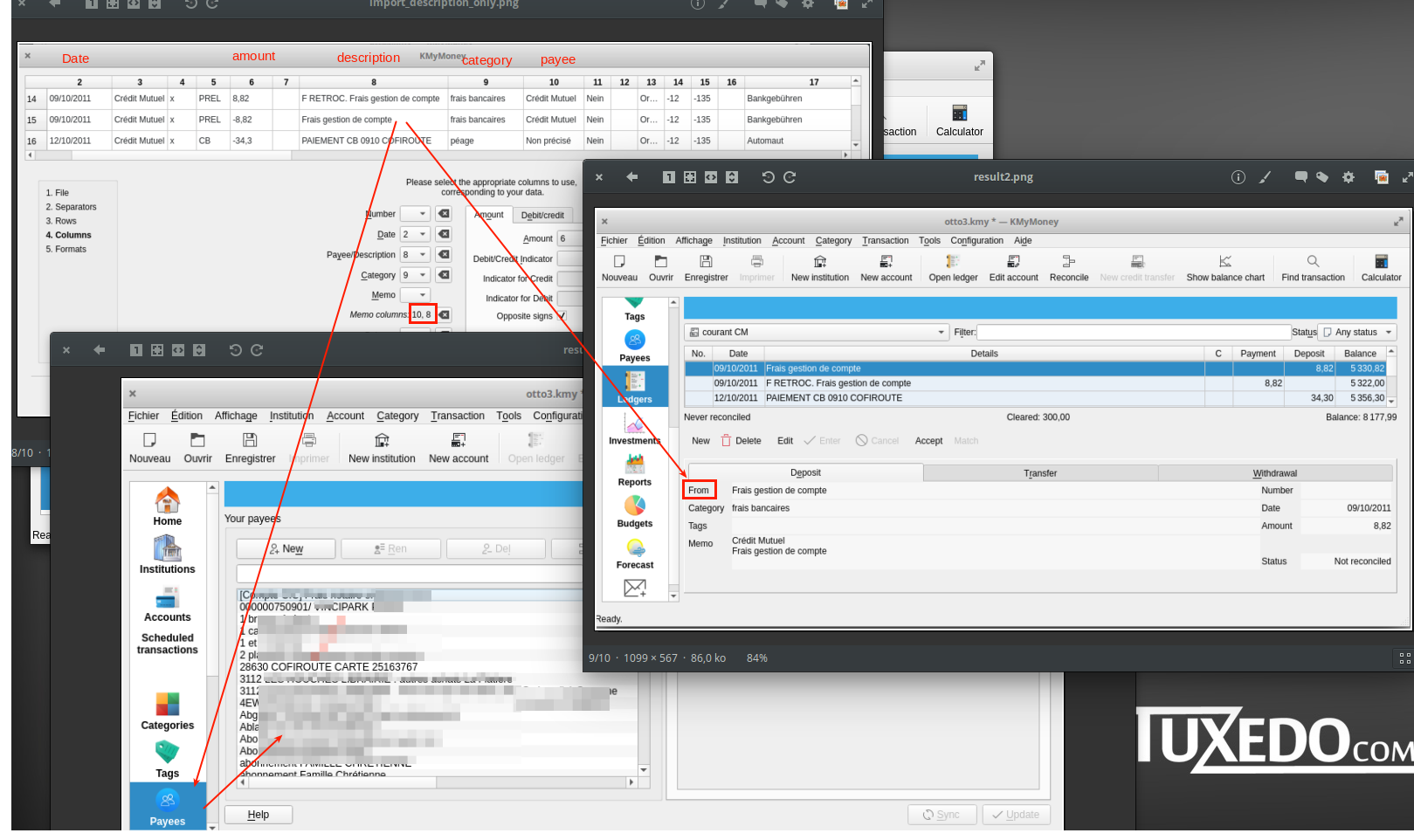Screen dimensions: 1414x840
Task: Open Calculator in result2 KMyMoney toolbar
Action: (1381, 268)
